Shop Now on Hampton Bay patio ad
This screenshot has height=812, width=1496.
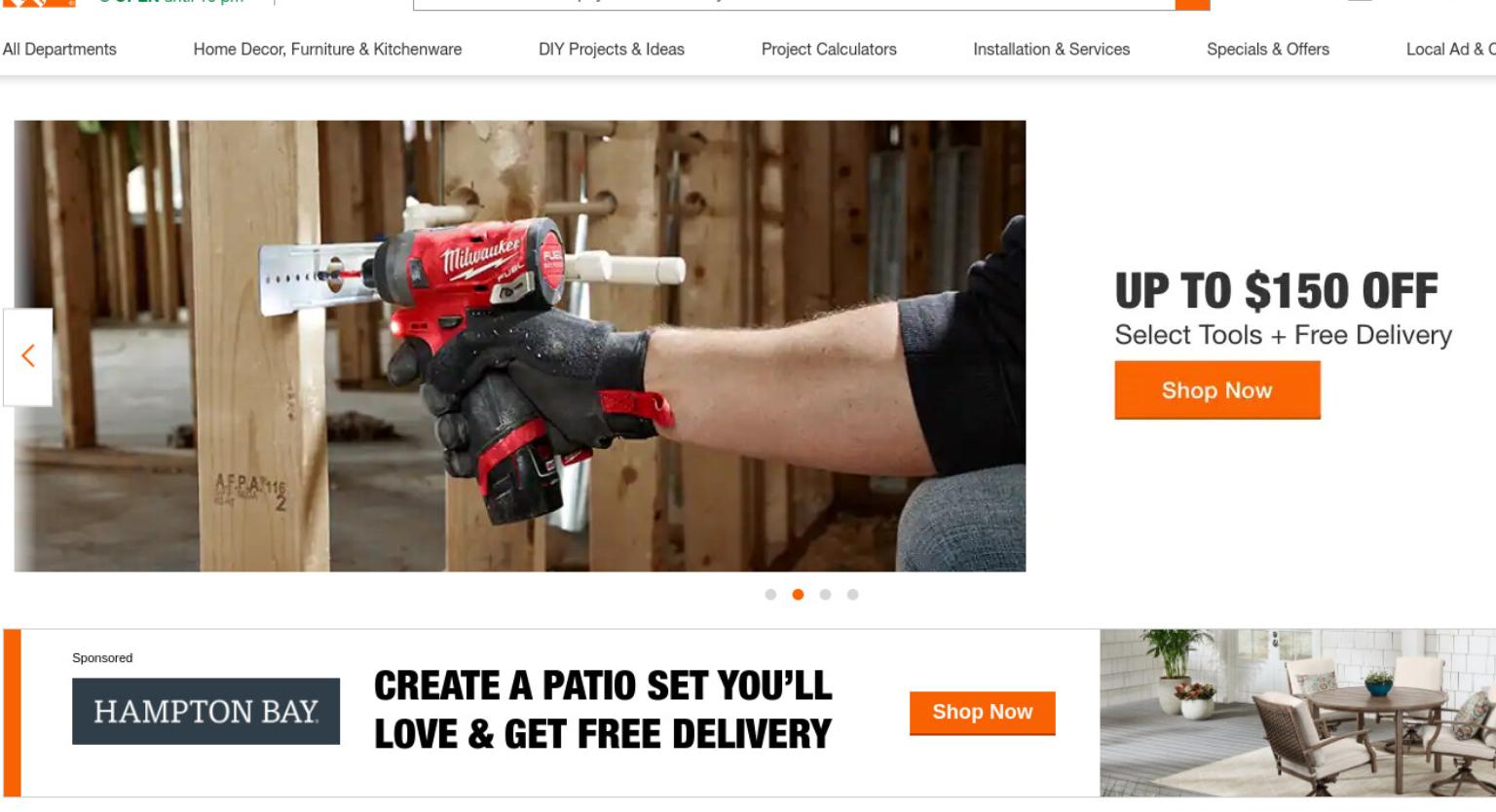pos(982,713)
